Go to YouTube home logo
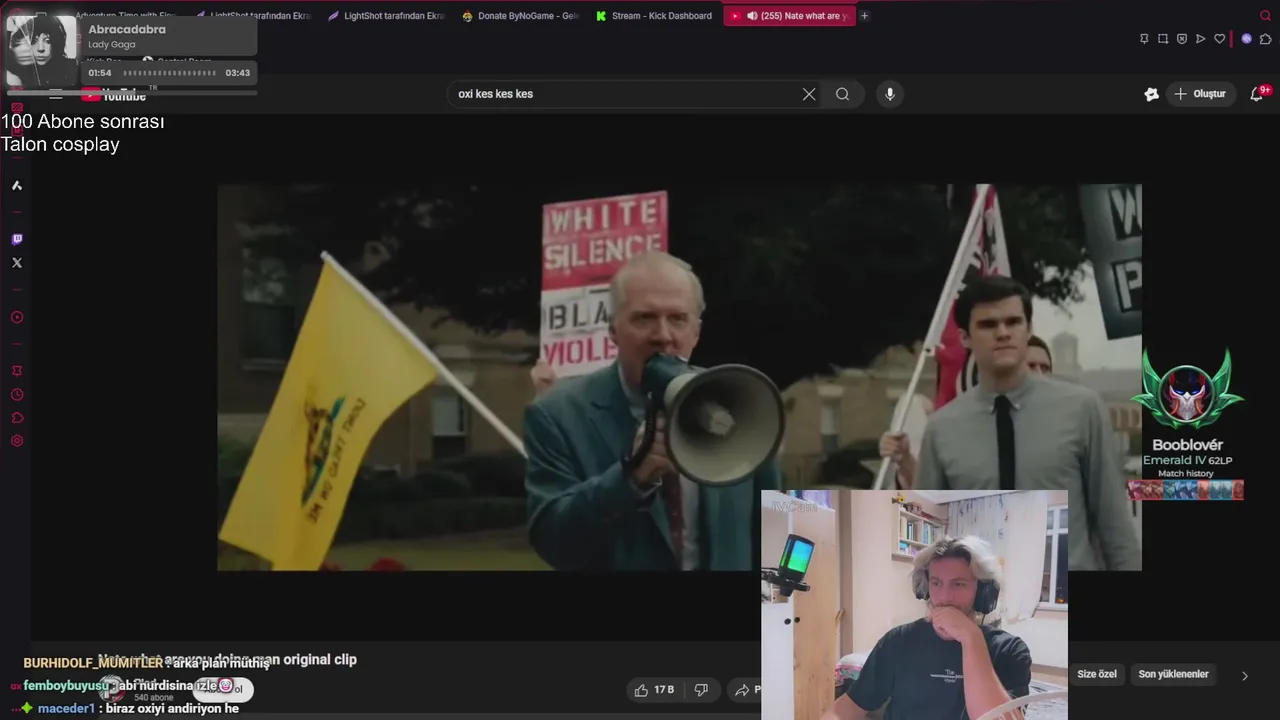Viewport: 1280px width, 720px height. coord(113,95)
